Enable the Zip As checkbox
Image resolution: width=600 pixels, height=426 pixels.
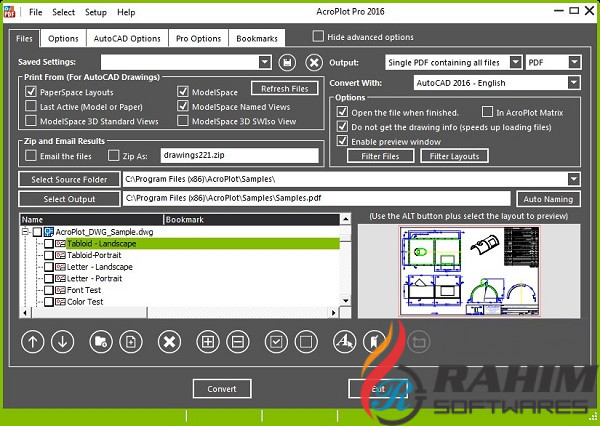coord(114,155)
